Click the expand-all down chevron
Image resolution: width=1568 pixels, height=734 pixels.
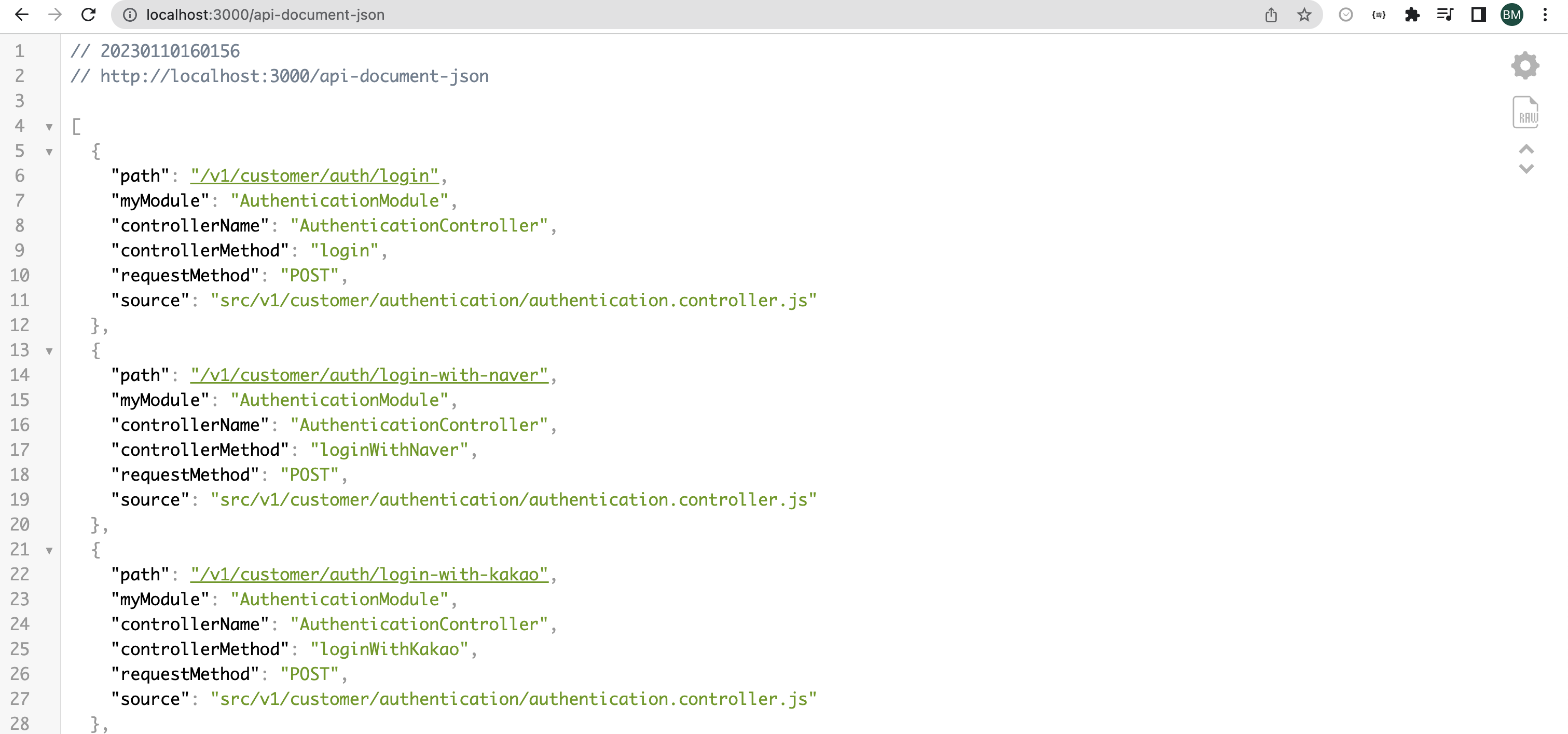[x=1526, y=169]
